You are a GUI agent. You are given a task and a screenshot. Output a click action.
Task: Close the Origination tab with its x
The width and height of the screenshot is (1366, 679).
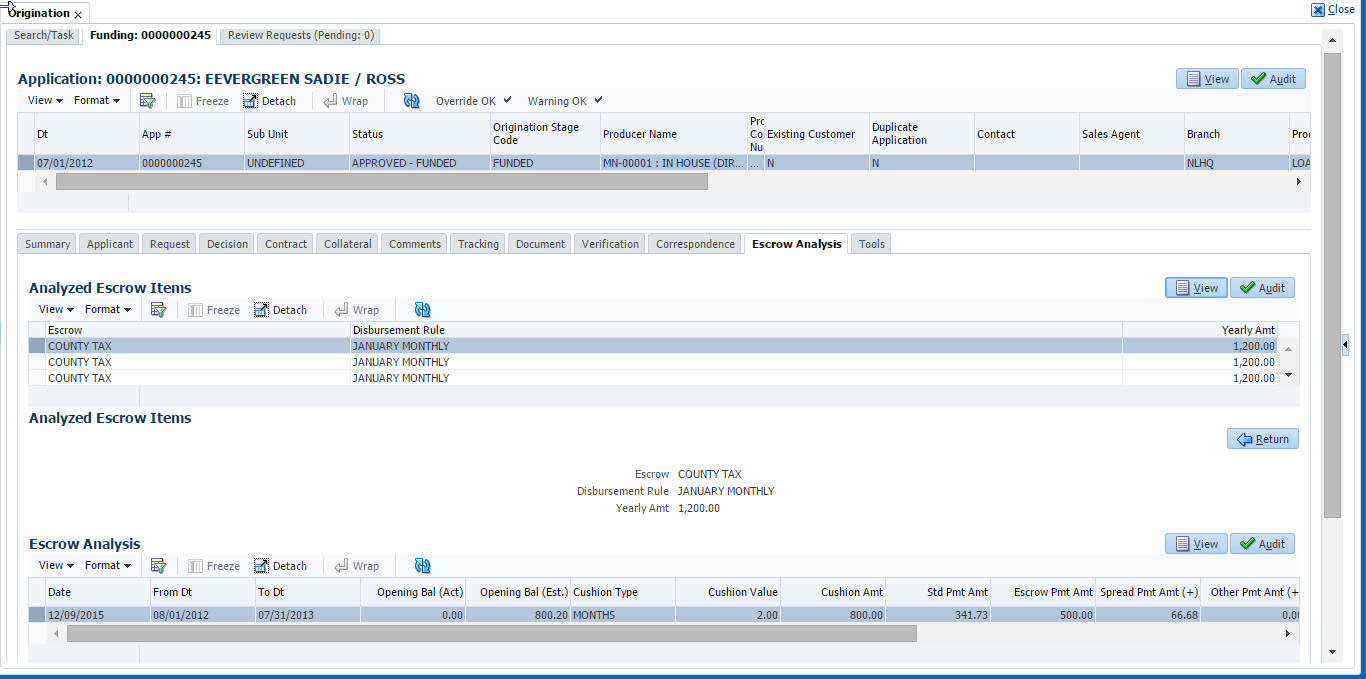pos(78,15)
